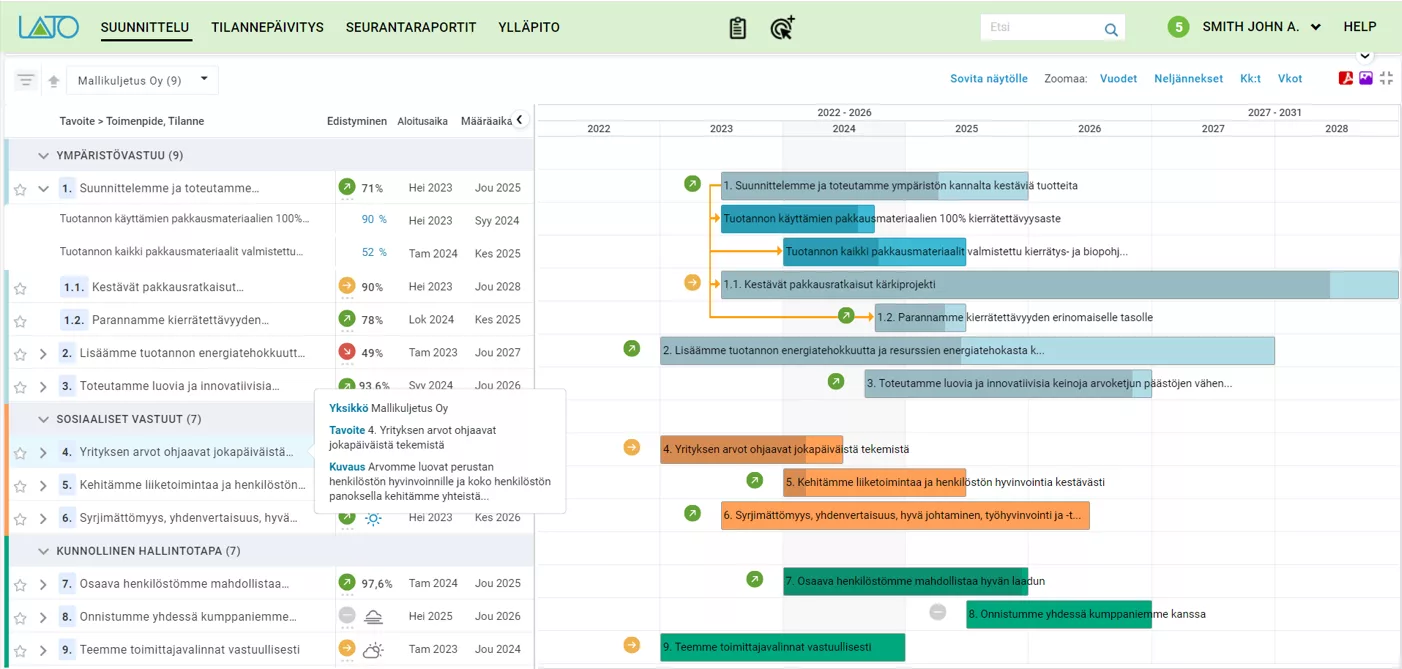Open the filter list icon
Screen dimensions: 1402x669
coord(26,80)
